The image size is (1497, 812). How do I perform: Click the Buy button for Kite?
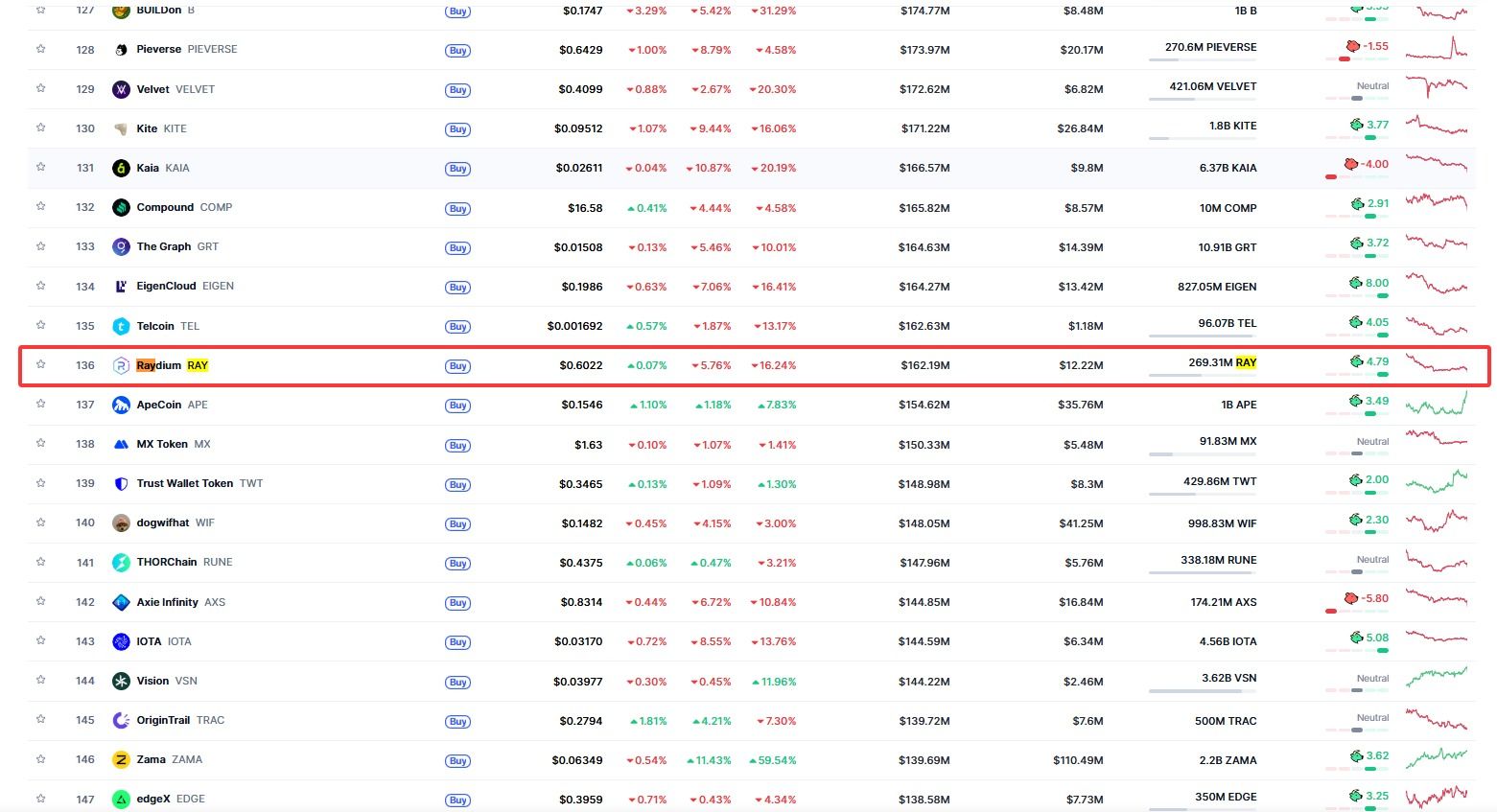457,129
